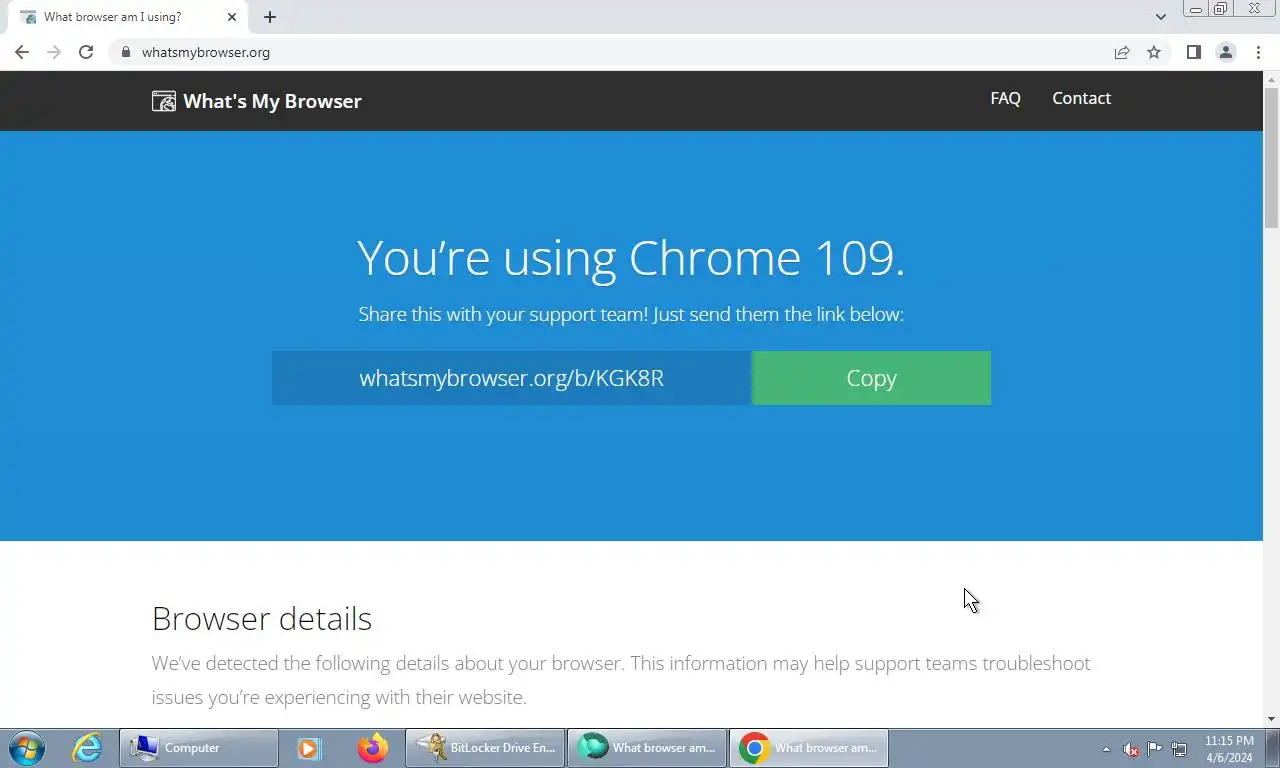Select the whatsmybrowser.org/b/KGK8R link field
Viewport: 1280px width, 768px height.
pyautogui.click(x=511, y=378)
